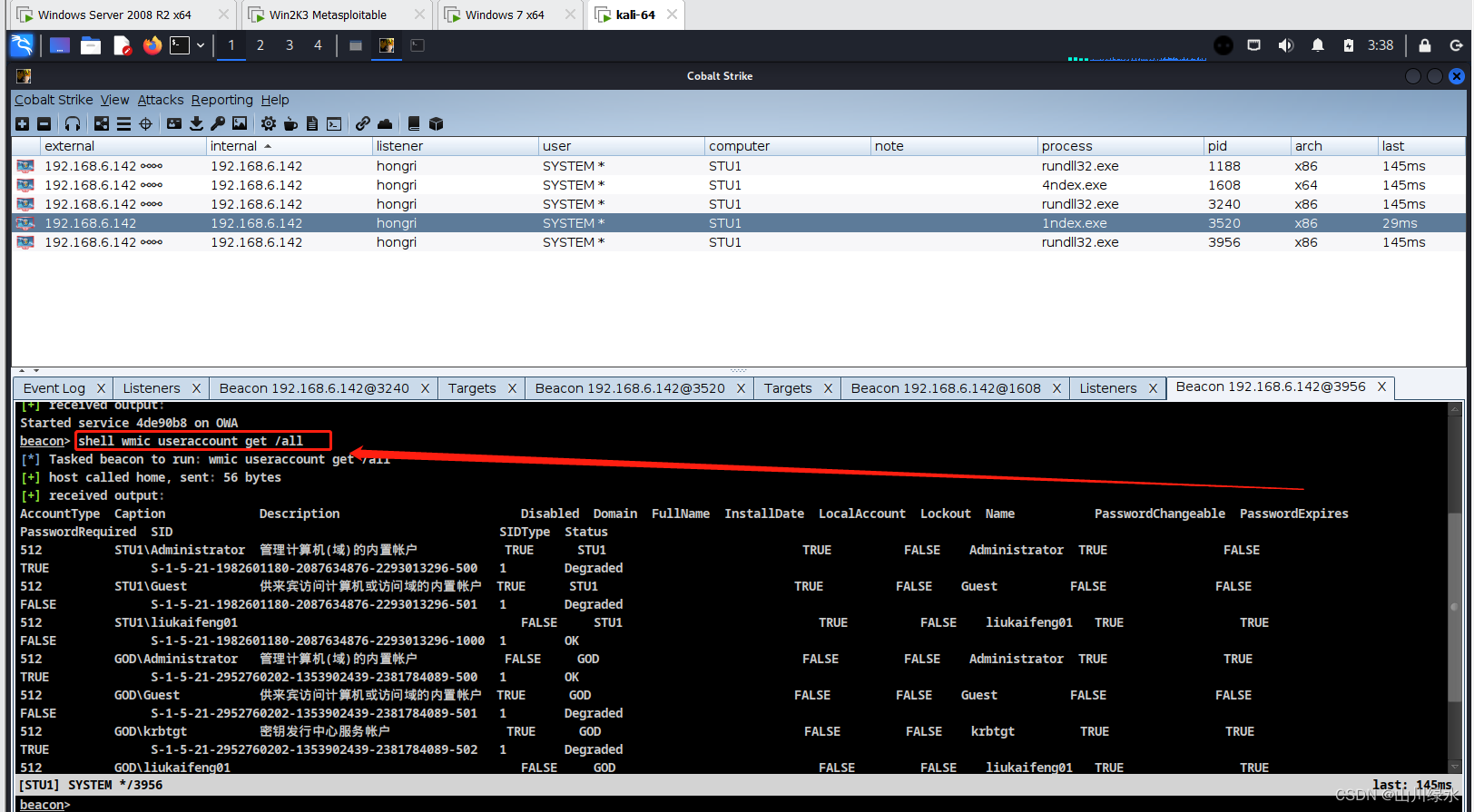1474x812 pixels.
Task: Close the Beacon 192.168.6.142@3956 tab
Action: (1381, 386)
